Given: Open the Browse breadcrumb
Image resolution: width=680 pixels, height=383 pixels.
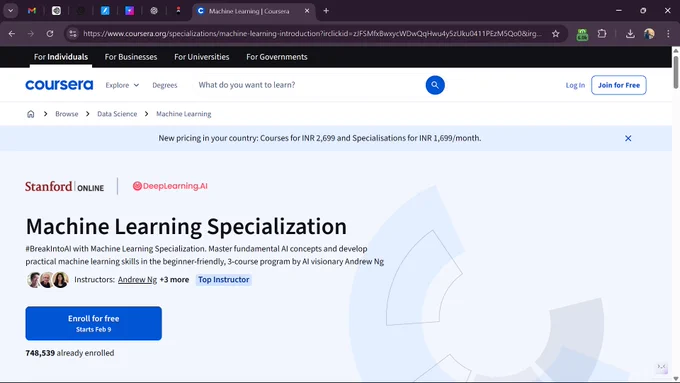Looking at the screenshot, I should 67,114.
